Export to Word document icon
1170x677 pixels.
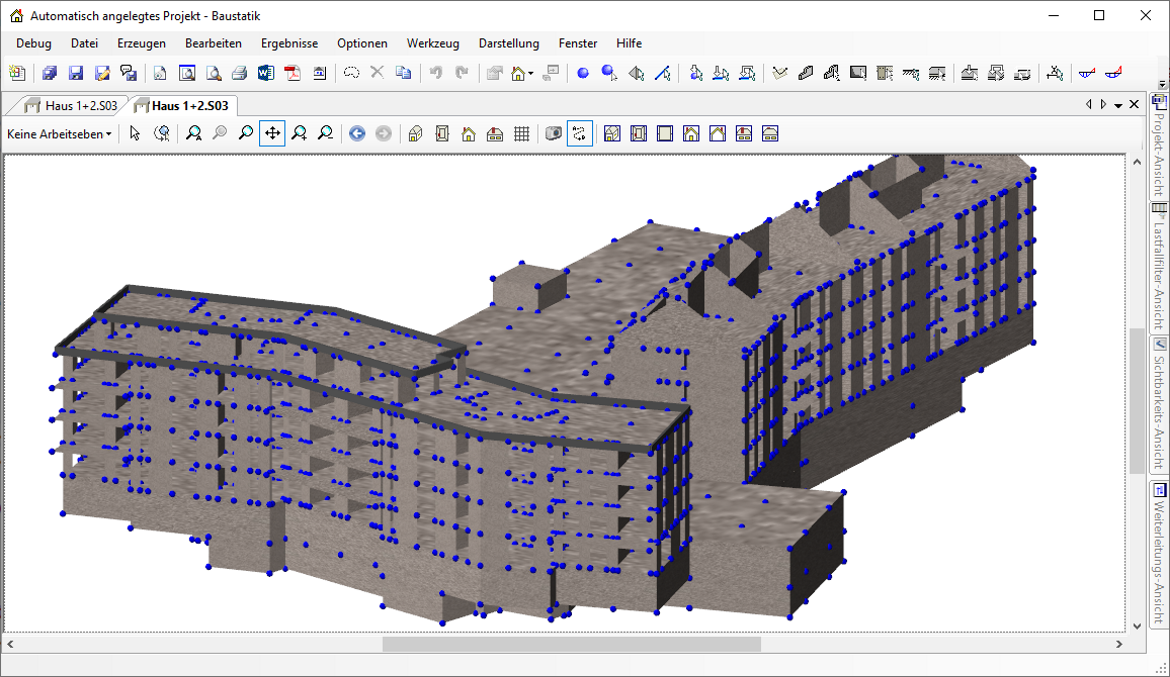point(265,73)
